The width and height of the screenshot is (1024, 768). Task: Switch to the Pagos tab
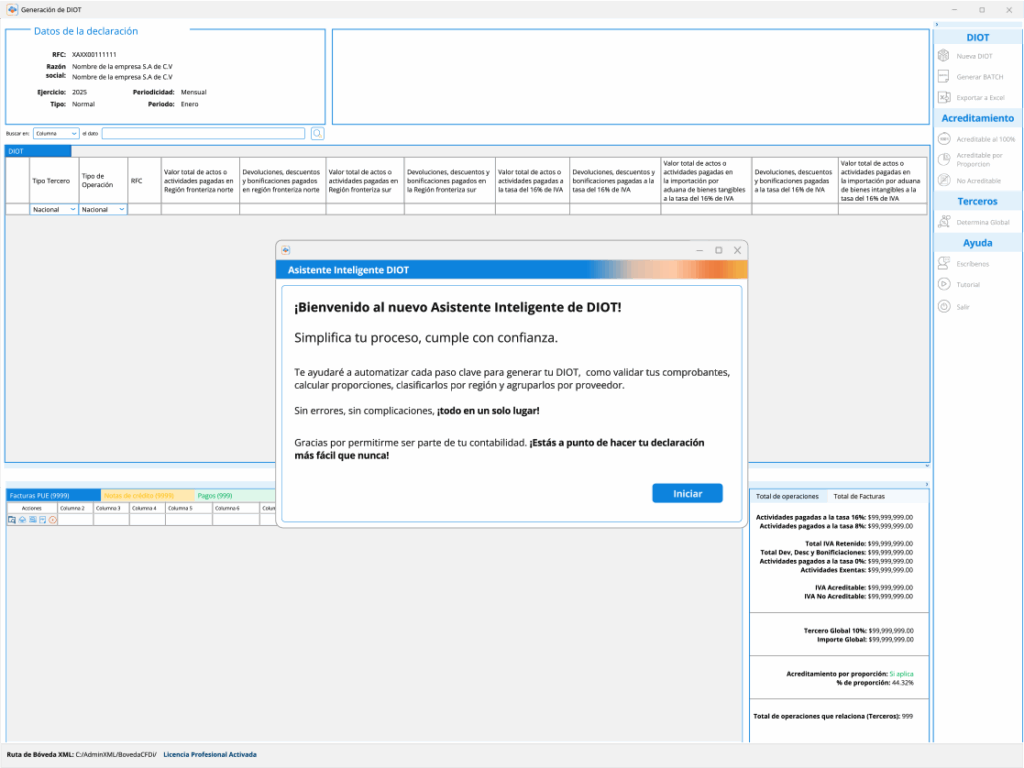(x=215, y=495)
